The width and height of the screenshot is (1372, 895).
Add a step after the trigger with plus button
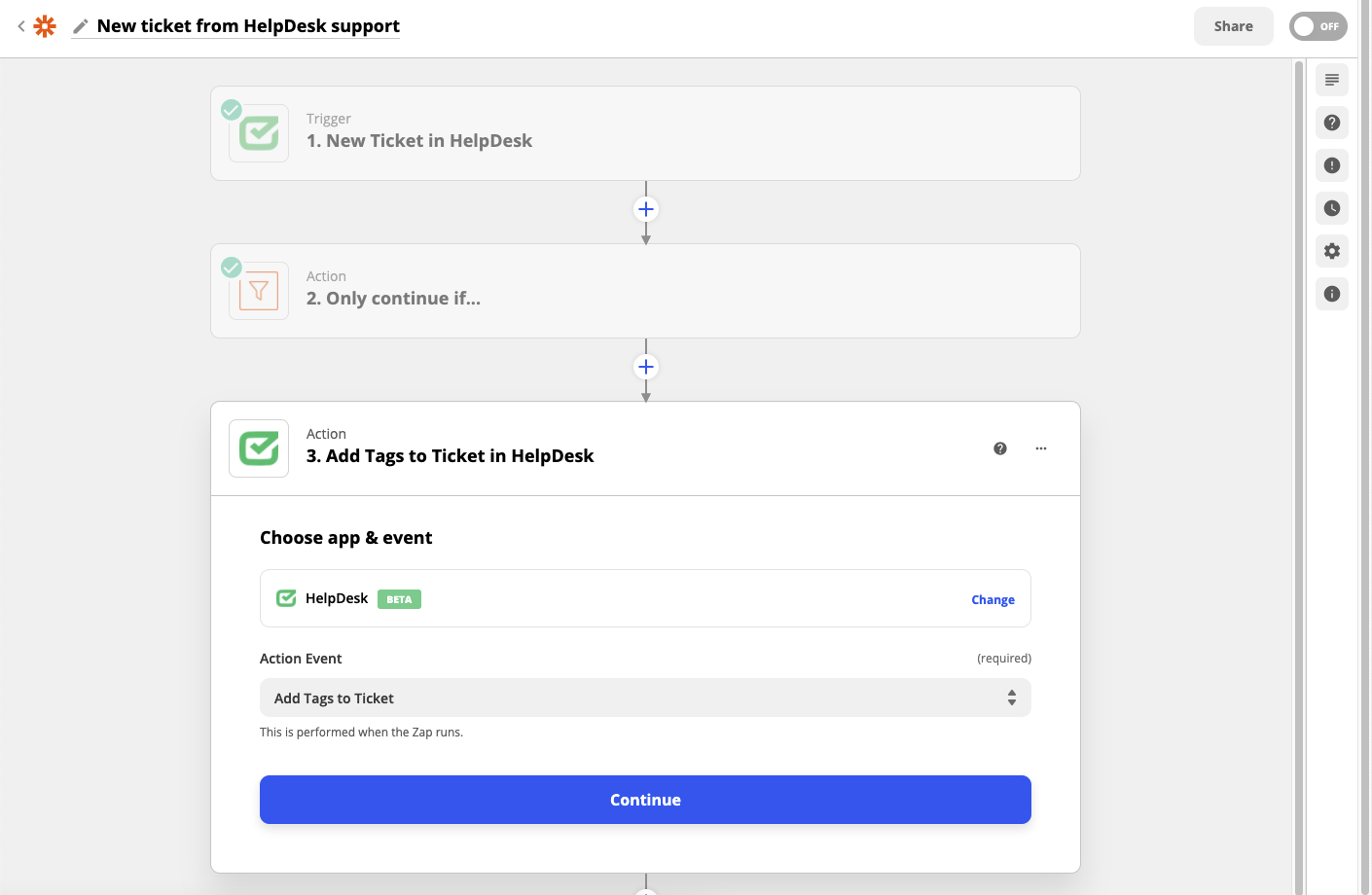point(646,209)
